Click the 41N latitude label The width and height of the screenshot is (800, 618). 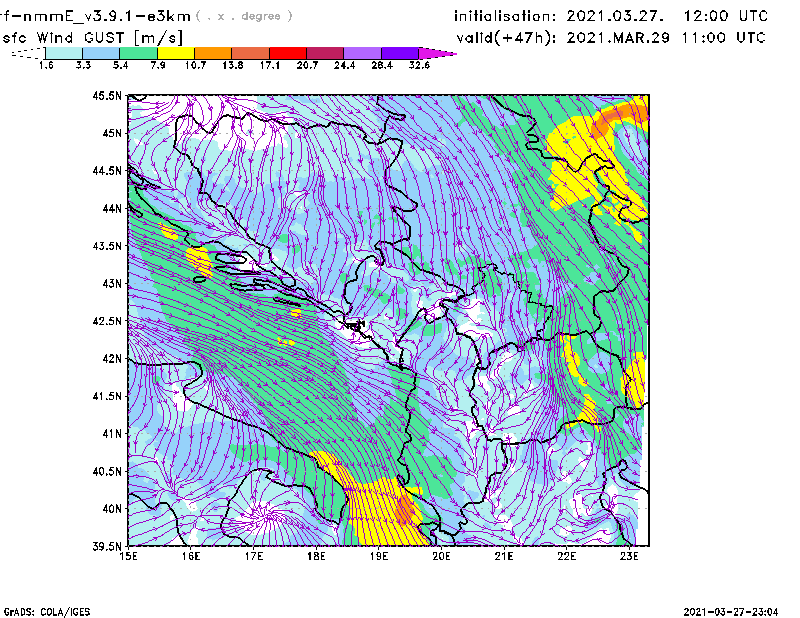point(112,434)
